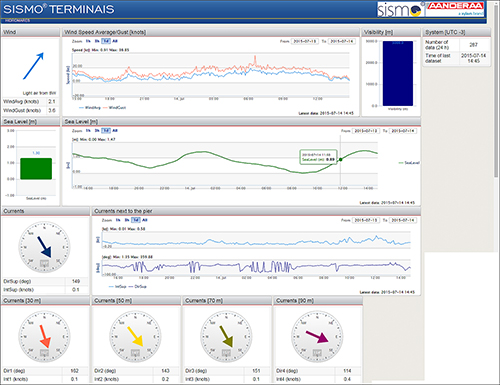Set Sea Level chart zoom to All
500x385 pixels.
tap(115, 130)
